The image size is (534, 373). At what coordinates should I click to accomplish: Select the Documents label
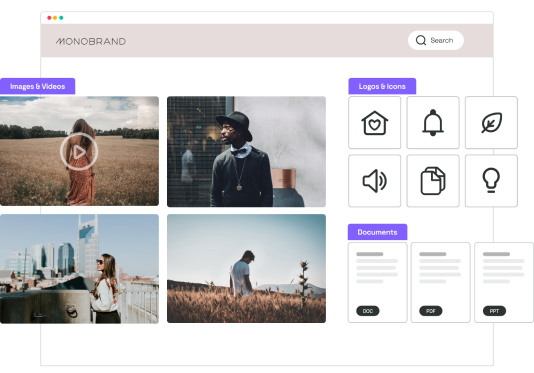click(377, 232)
